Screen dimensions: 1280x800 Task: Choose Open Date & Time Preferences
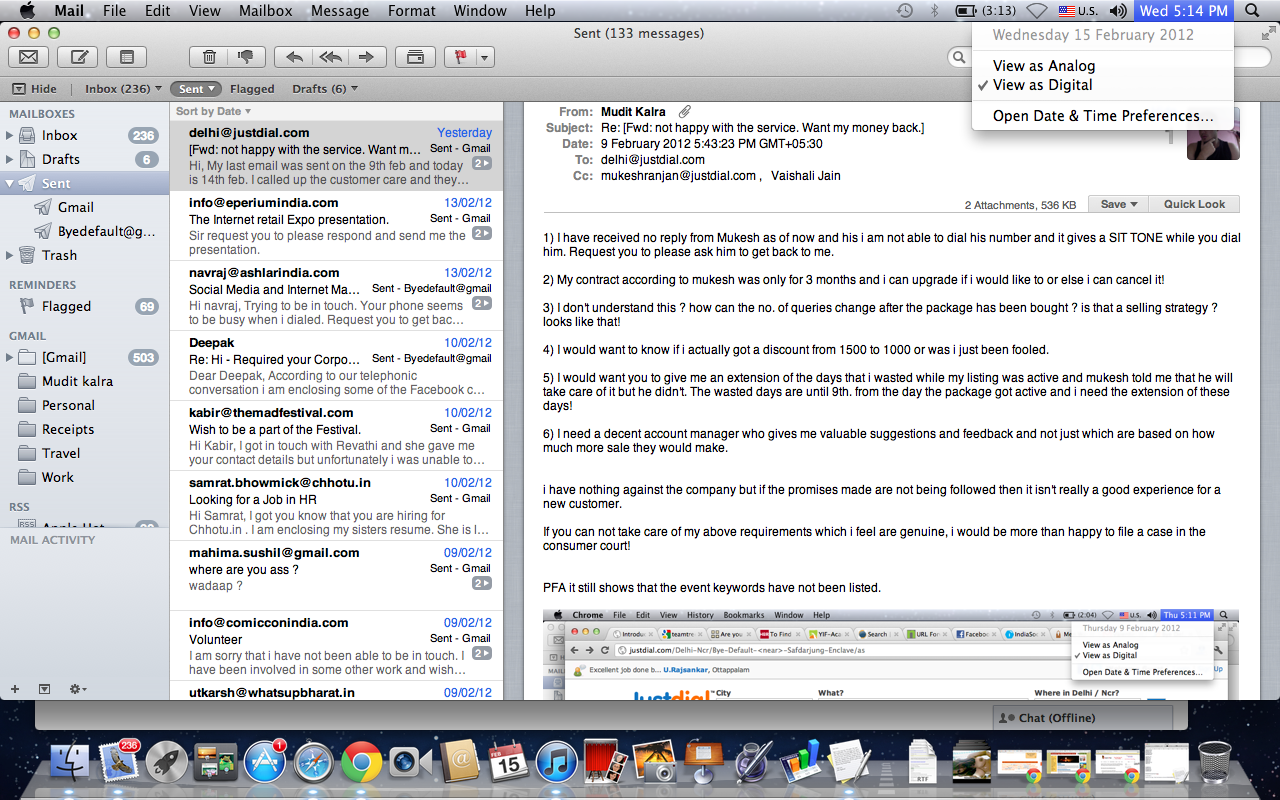(x=1102, y=116)
